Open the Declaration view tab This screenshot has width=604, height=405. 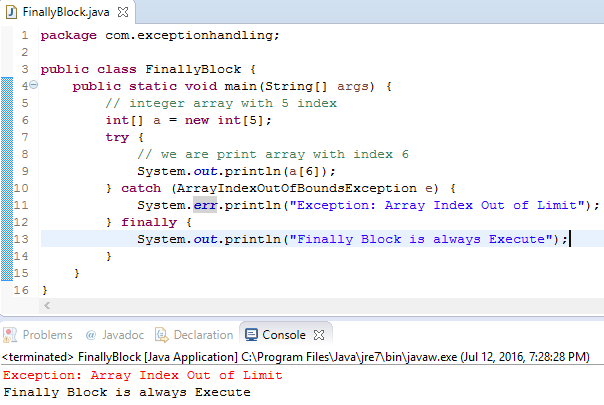194,335
